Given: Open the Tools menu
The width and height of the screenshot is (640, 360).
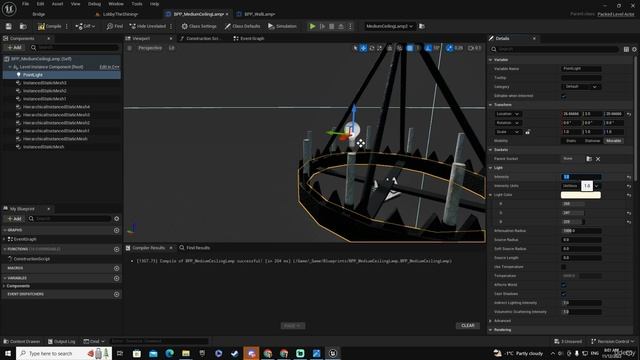Looking at the screenshot, I should pyautogui.click(x=137, y=4).
